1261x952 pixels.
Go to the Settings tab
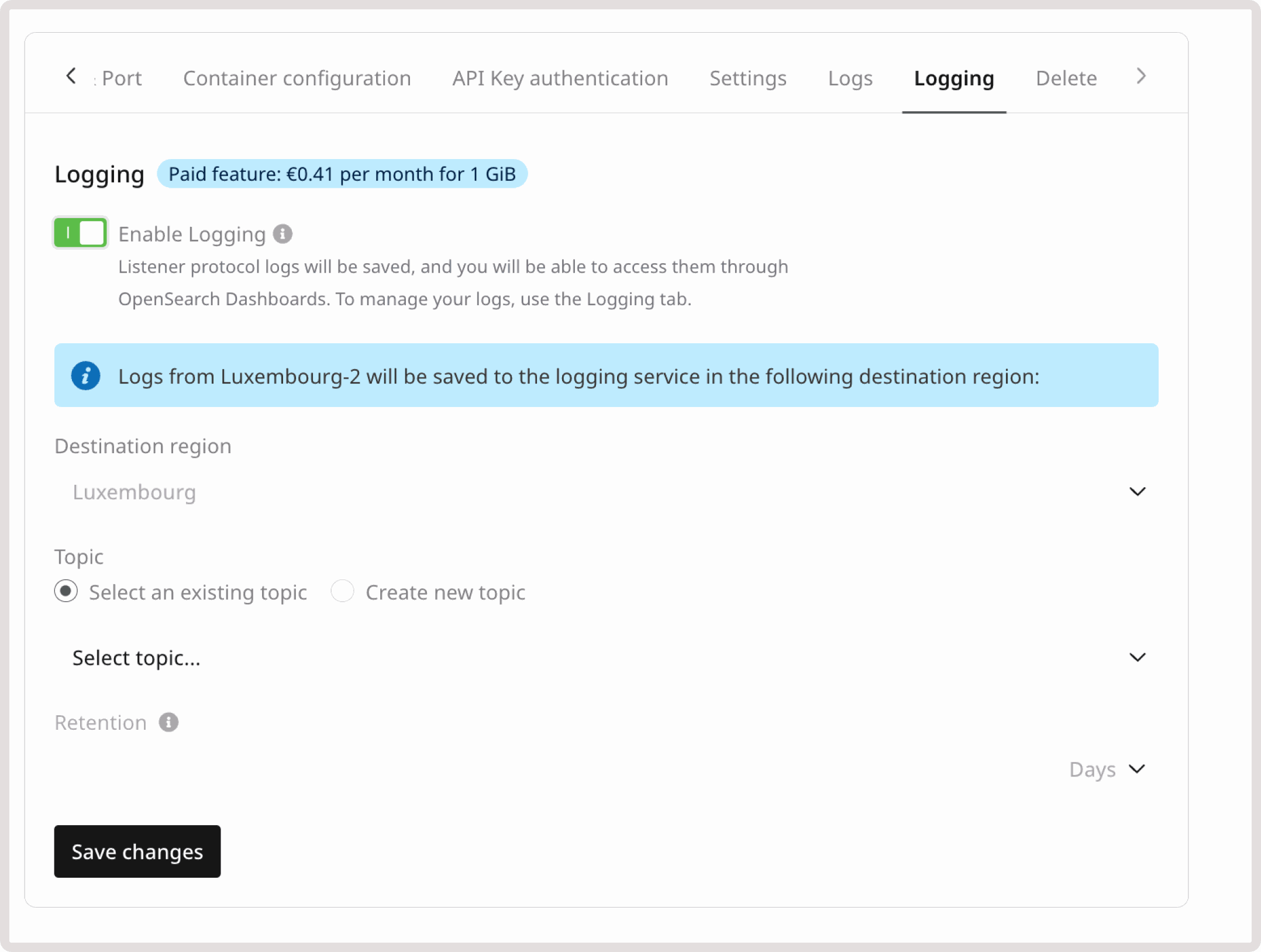click(x=748, y=78)
